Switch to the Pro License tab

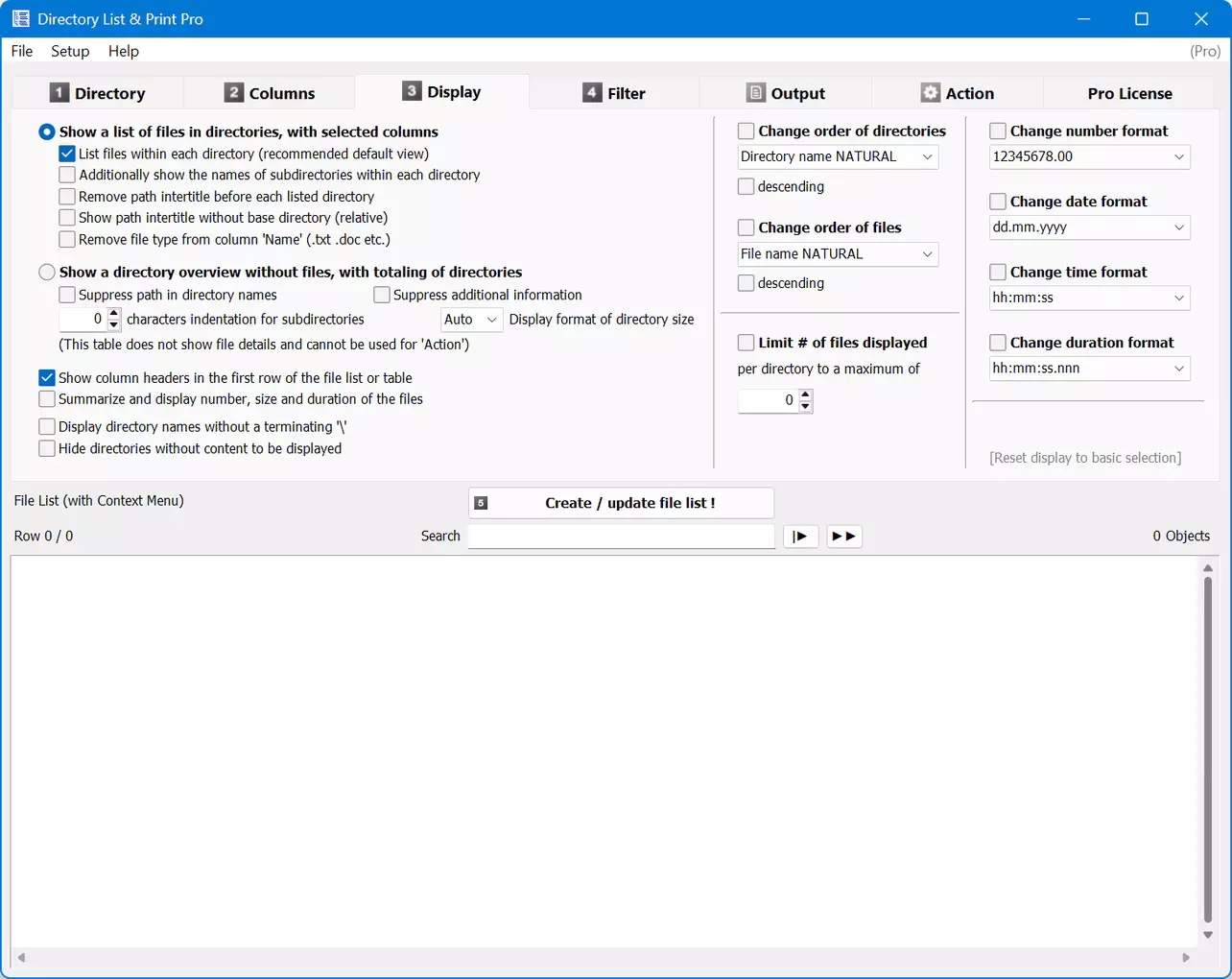pos(1129,93)
